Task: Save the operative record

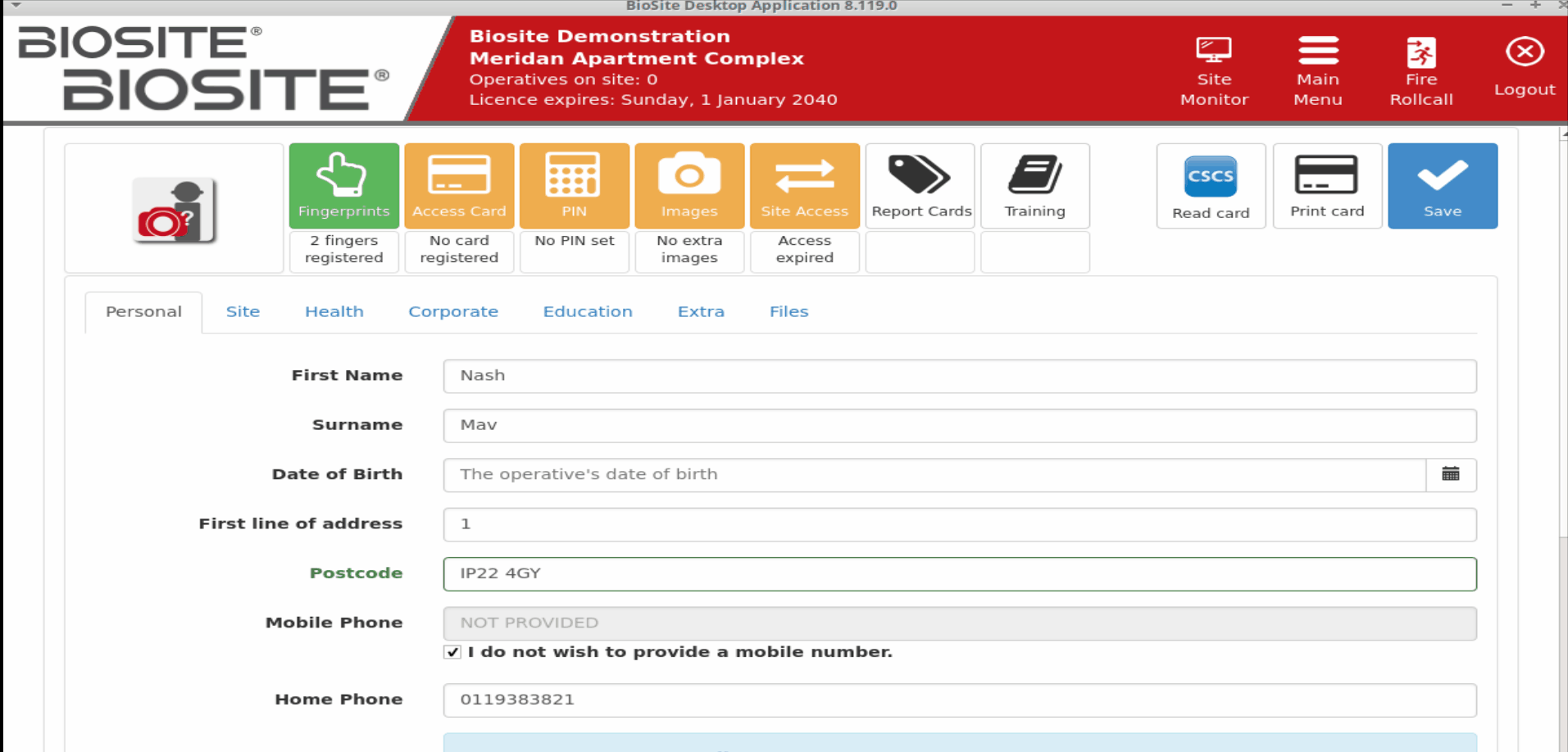Action: point(1443,186)
